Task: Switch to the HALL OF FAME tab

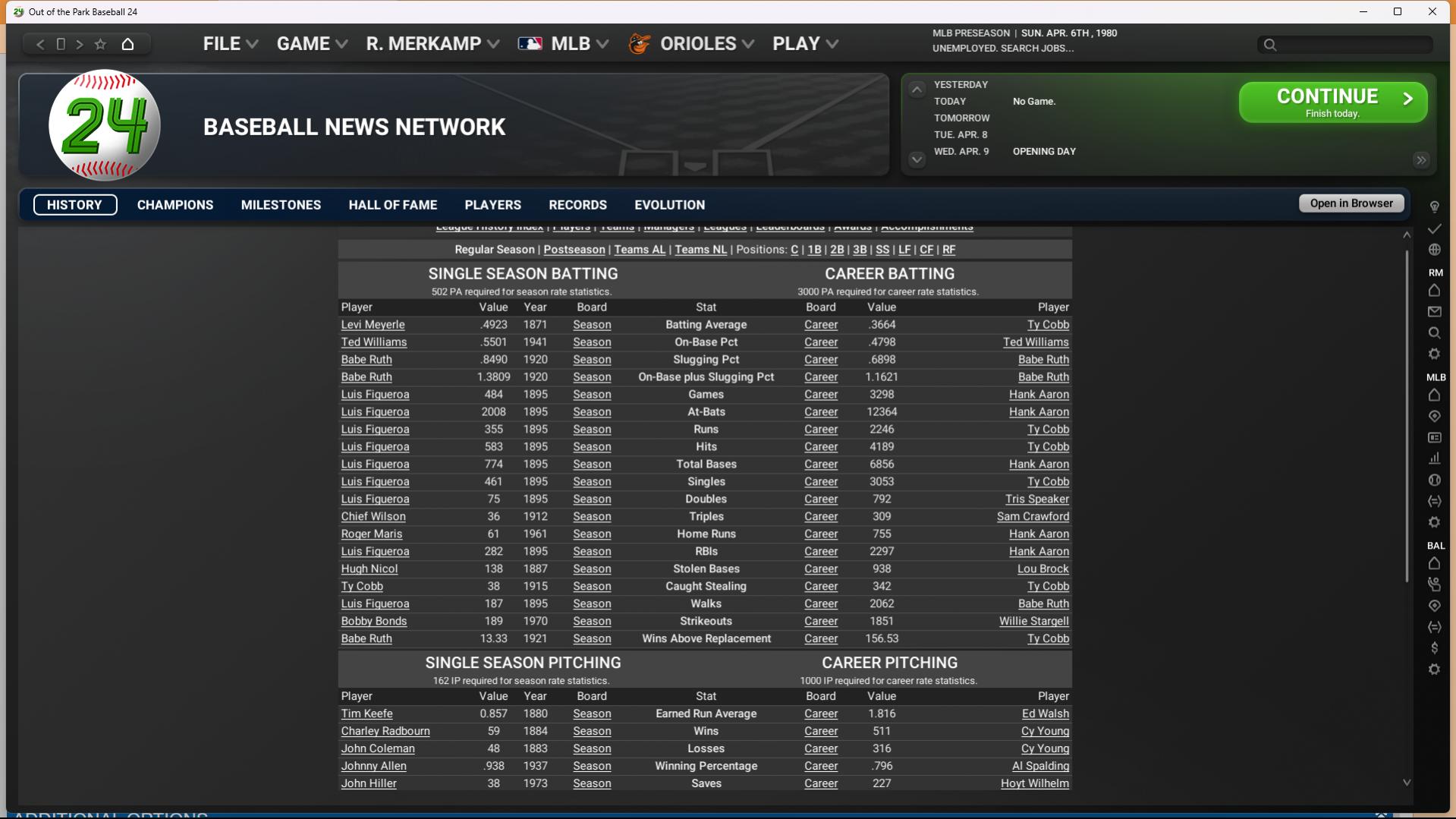Action: (x=392, y=205)
